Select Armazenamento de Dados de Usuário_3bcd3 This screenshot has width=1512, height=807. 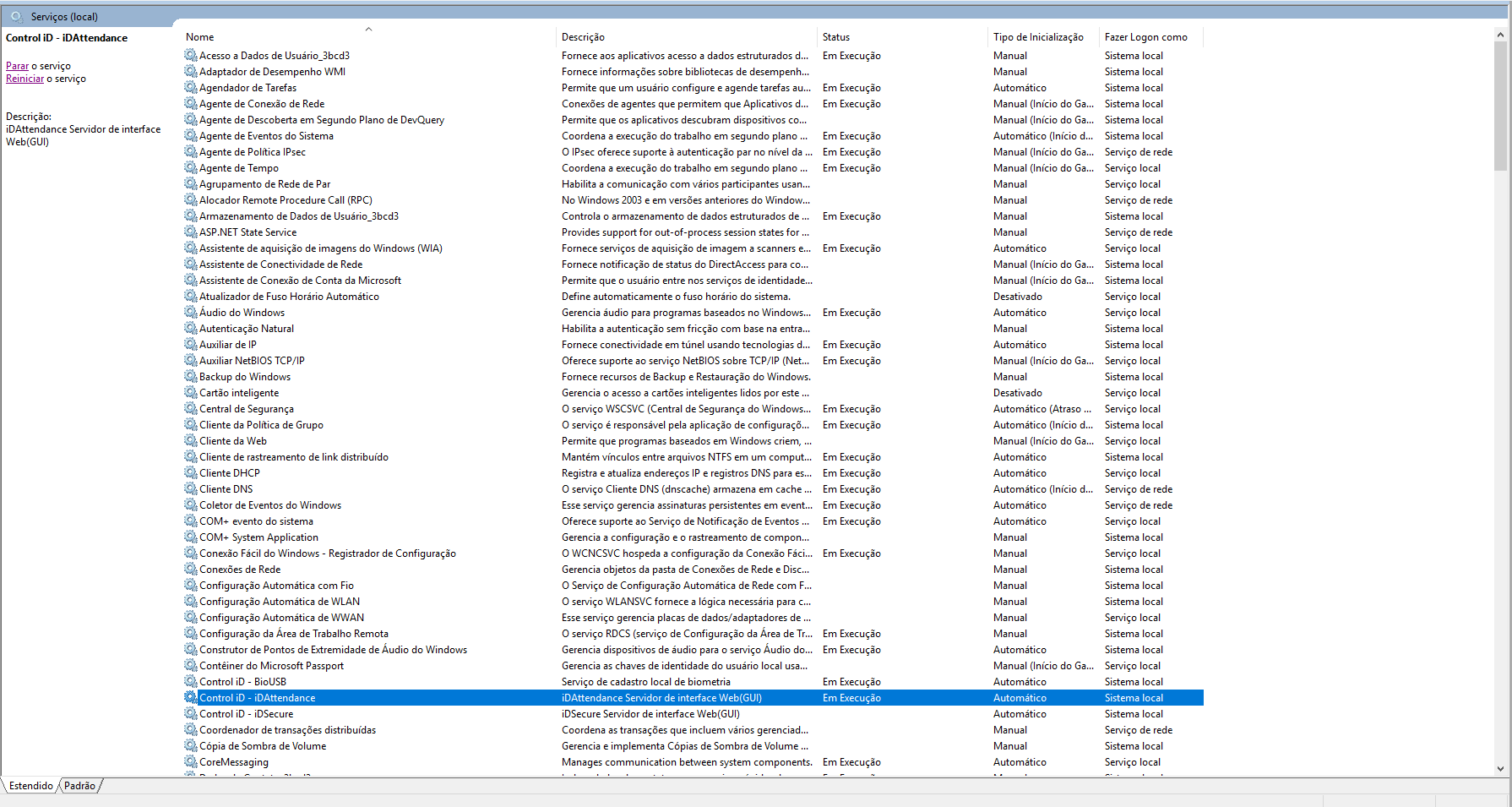point(693,216)
